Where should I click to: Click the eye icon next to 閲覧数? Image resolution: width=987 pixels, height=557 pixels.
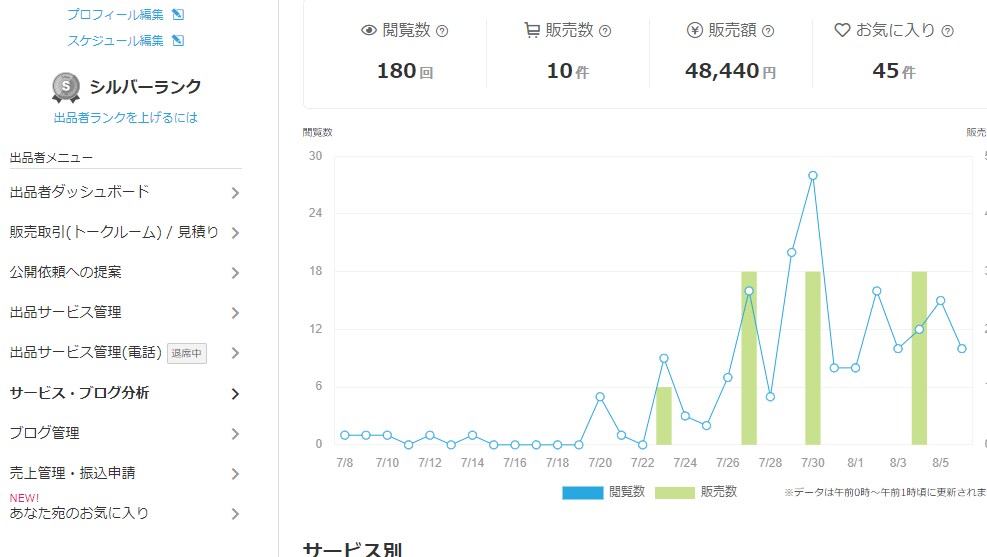pos(369,30)
